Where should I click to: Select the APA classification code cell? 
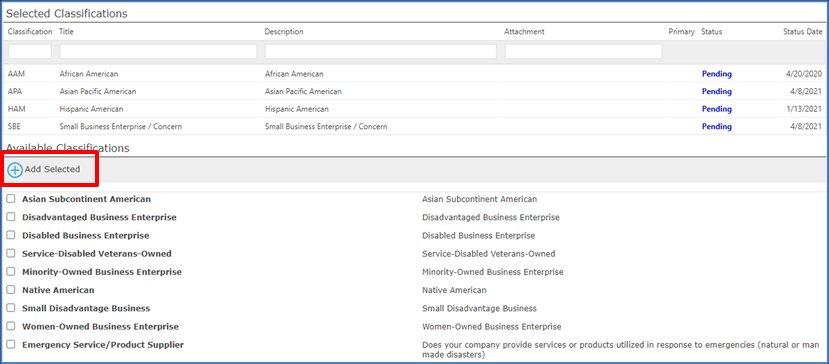point(16,92)
